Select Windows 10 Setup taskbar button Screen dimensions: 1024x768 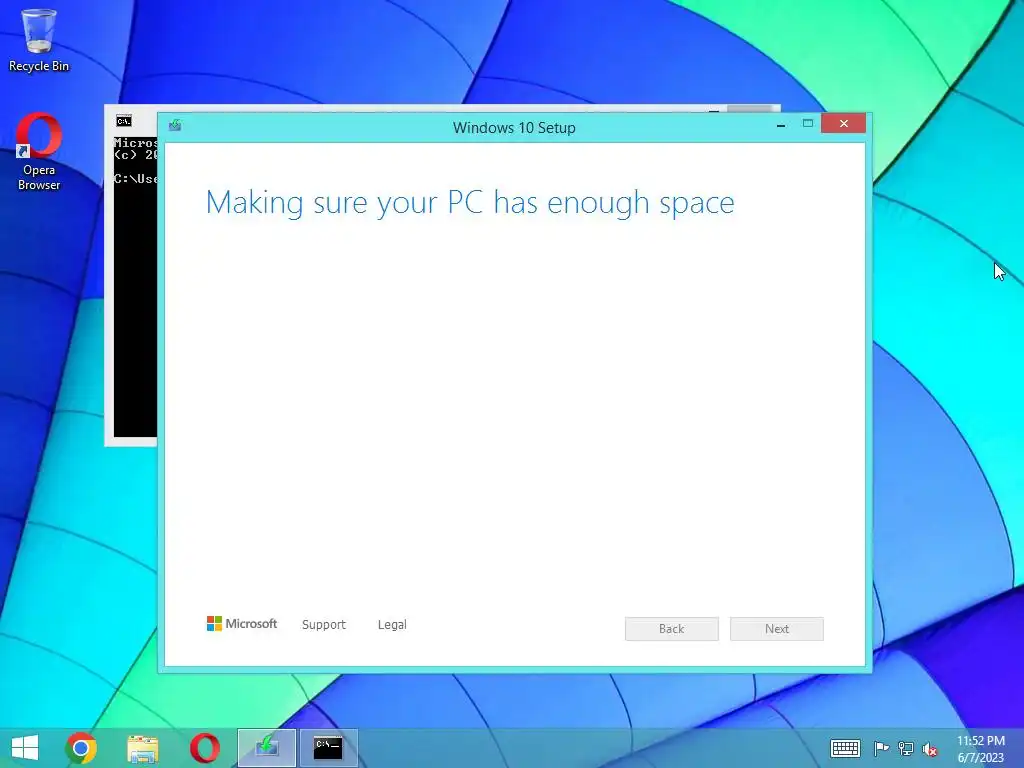[266, 748]
